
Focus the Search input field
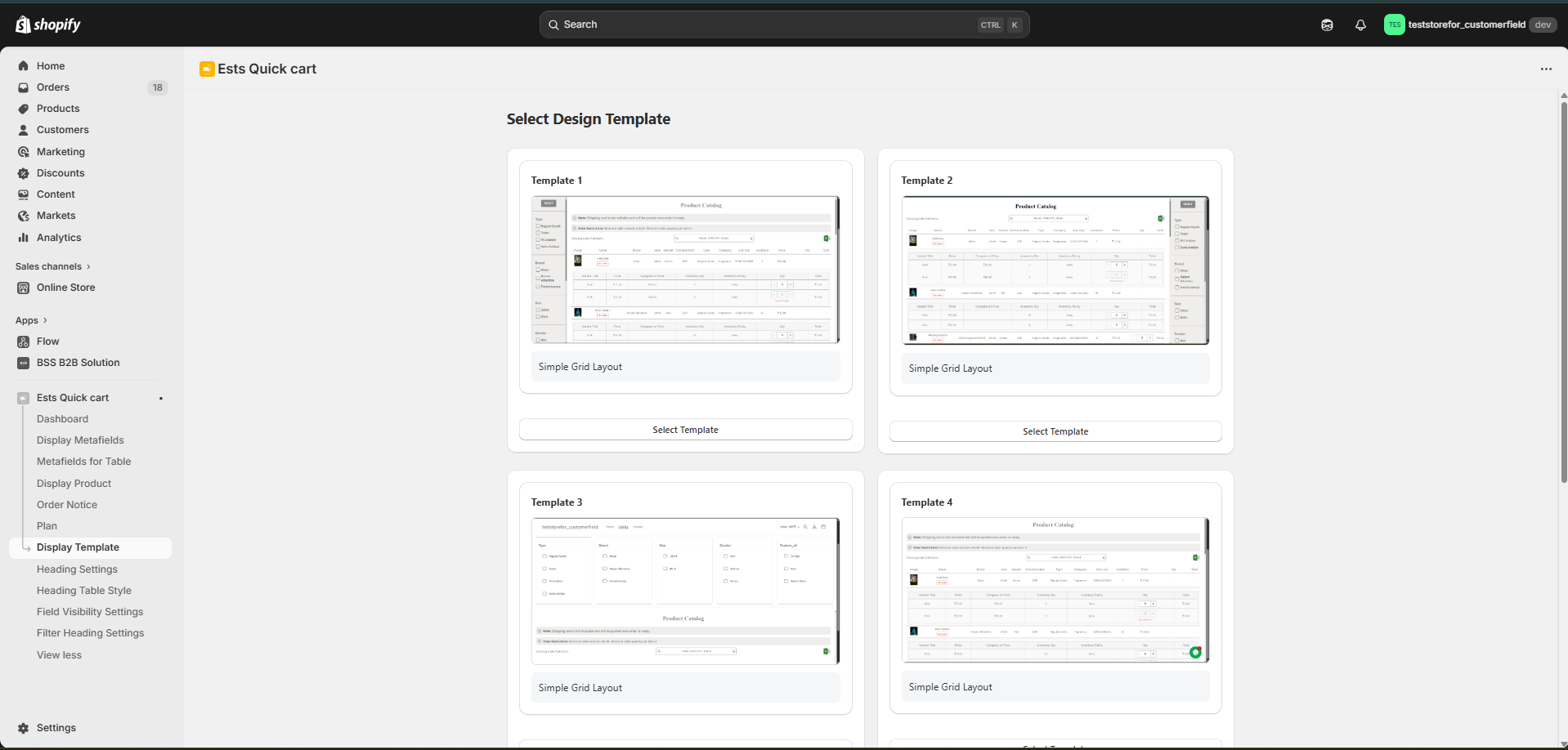pyautogui.click(x=768, y=25)
